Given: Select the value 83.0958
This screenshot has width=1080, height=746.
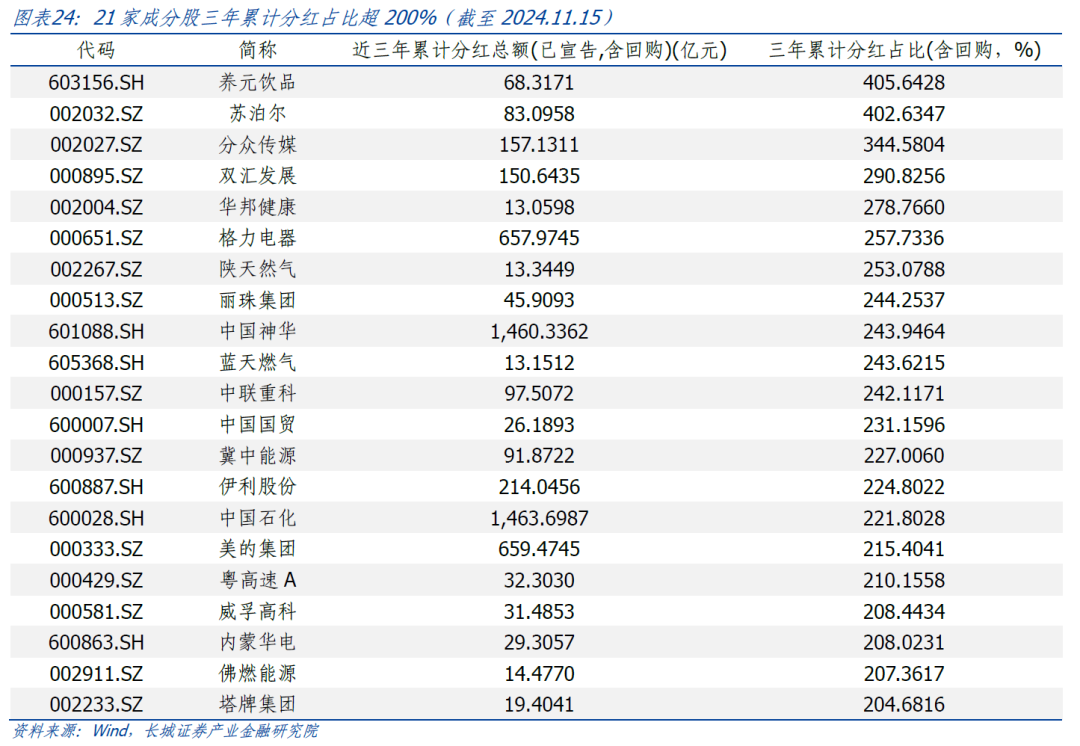Looking at the screenshot, I should pos(539,114).
